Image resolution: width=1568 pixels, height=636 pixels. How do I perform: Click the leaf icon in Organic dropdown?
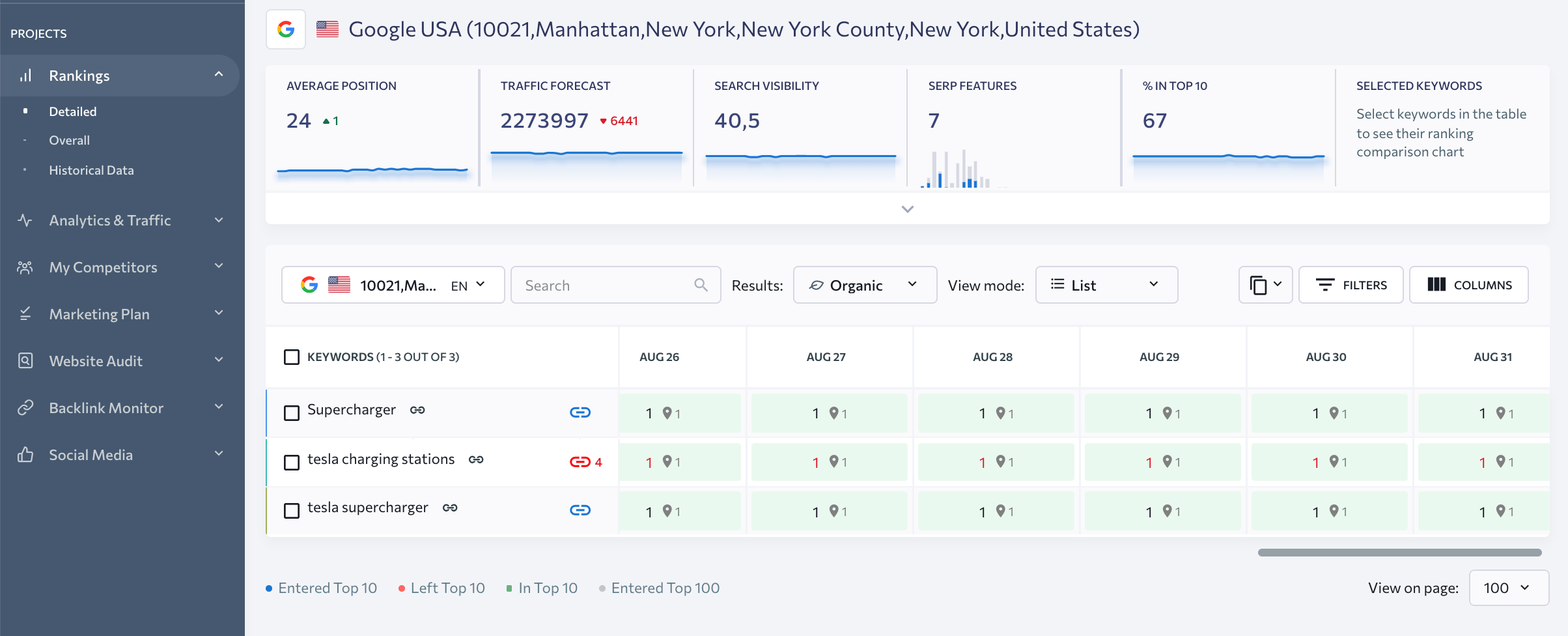pyautogui.click(x=816, y=285)
